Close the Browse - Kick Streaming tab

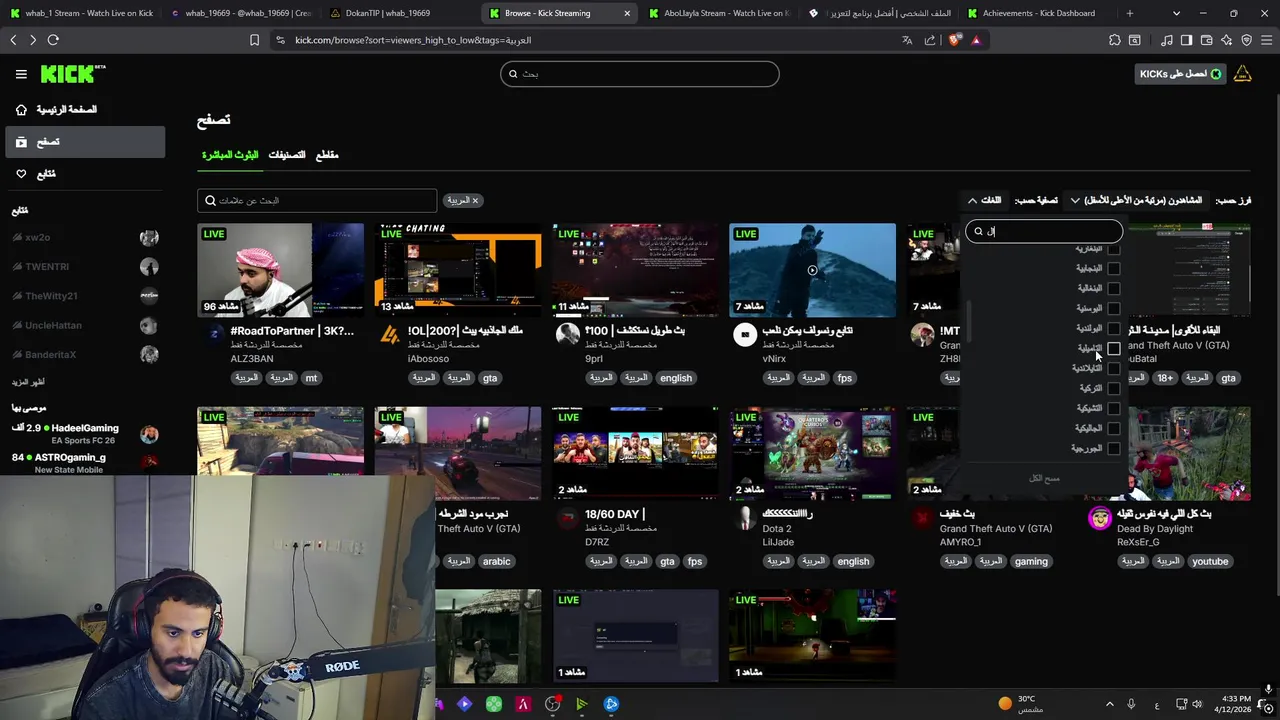click(627, 13)
